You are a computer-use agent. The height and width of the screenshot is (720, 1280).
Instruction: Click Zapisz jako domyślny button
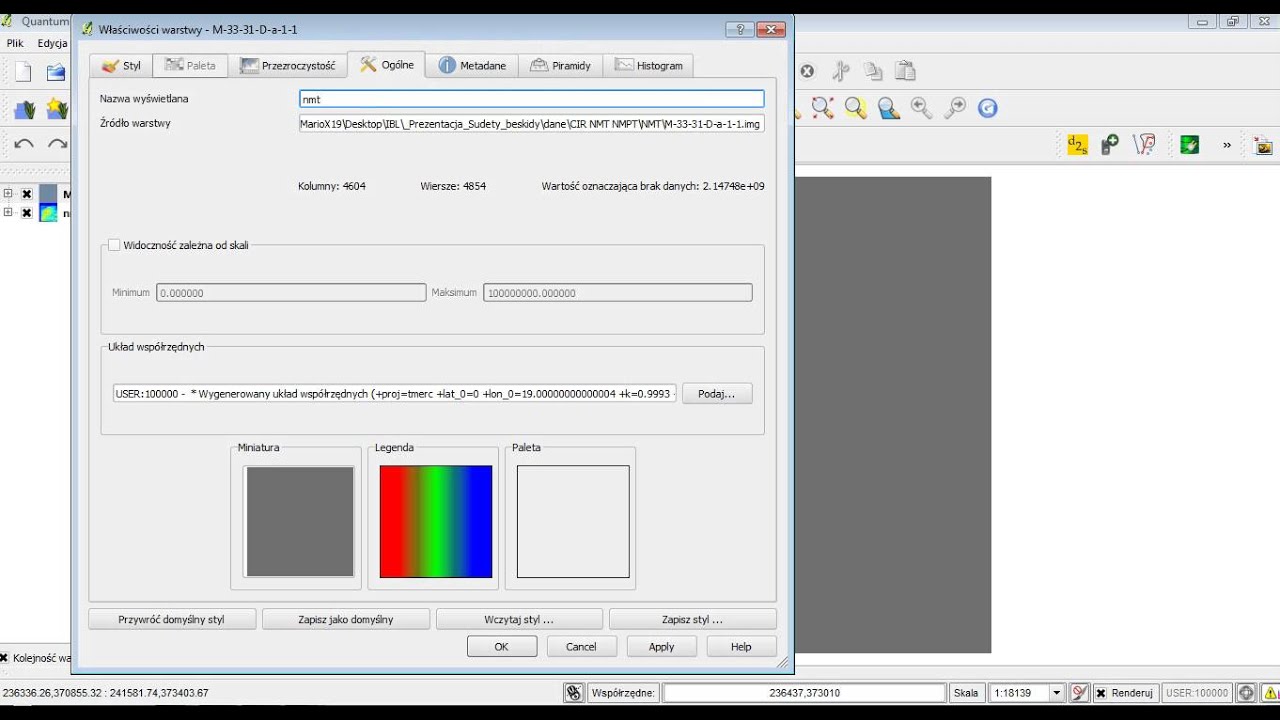tap(346, 619)
